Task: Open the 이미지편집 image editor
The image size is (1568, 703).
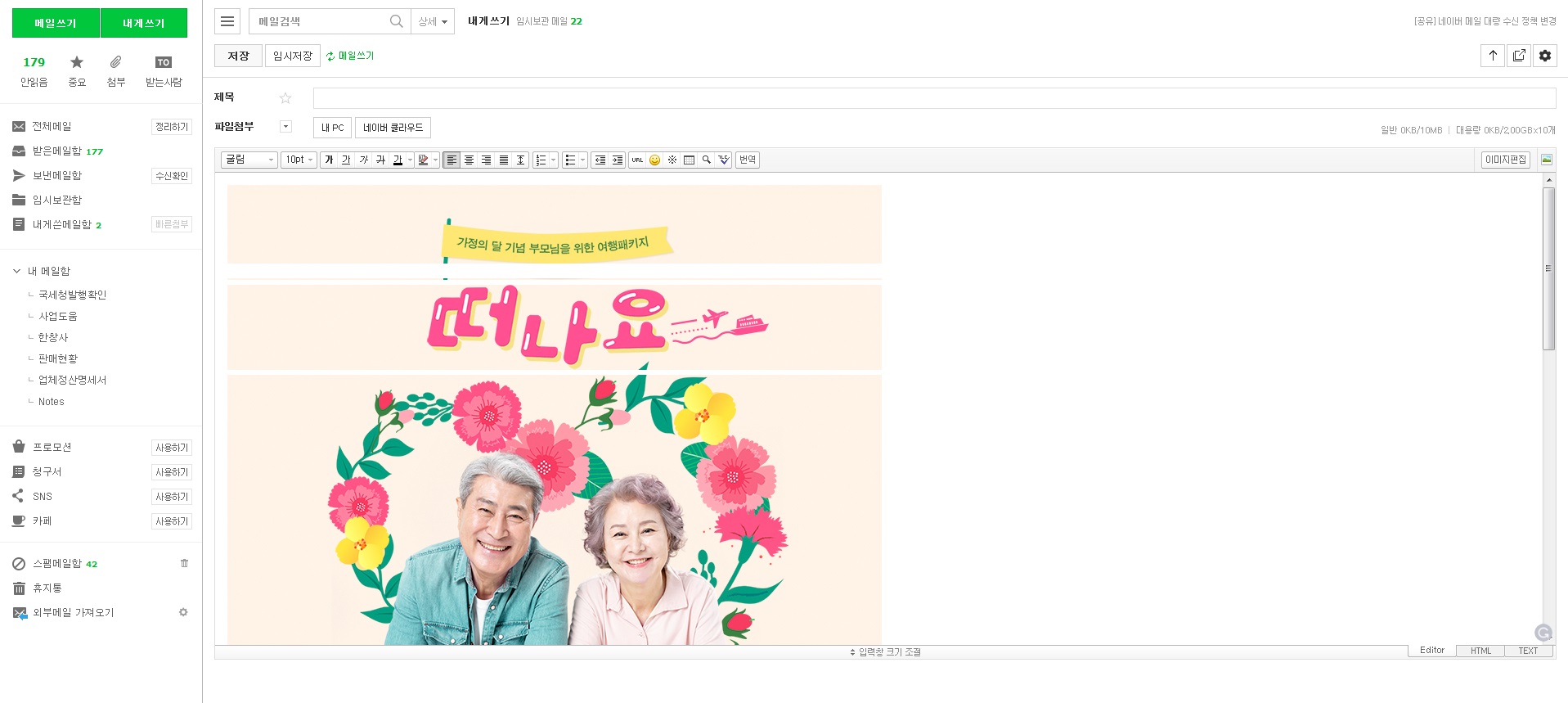Action: [1506, 160]
